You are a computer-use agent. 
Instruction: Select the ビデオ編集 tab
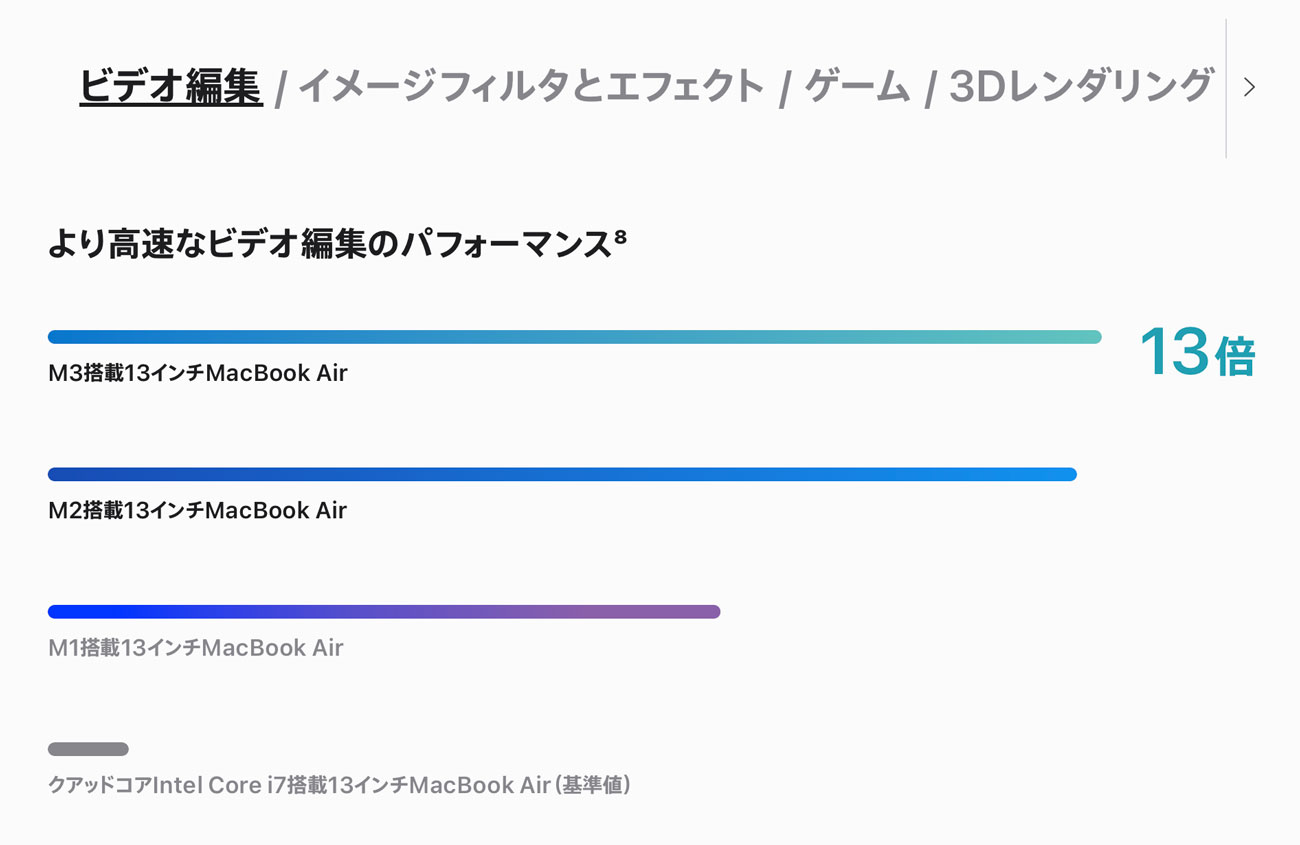click(x=170, y=87)
